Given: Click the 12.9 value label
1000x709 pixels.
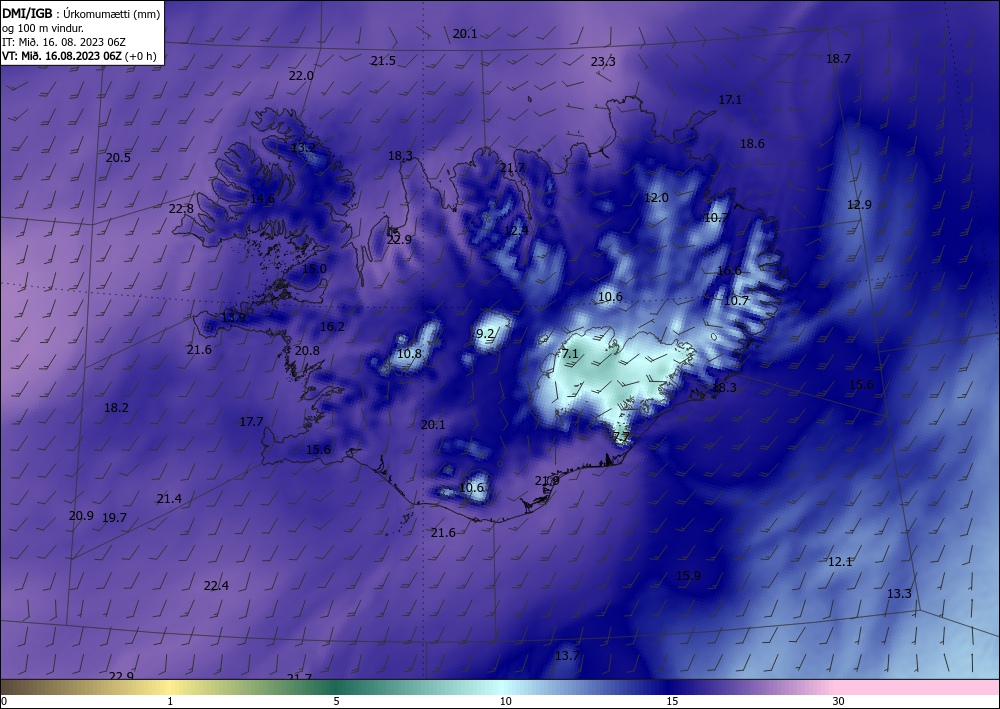Looking at the screenshot, I should [x=859, y=205].
